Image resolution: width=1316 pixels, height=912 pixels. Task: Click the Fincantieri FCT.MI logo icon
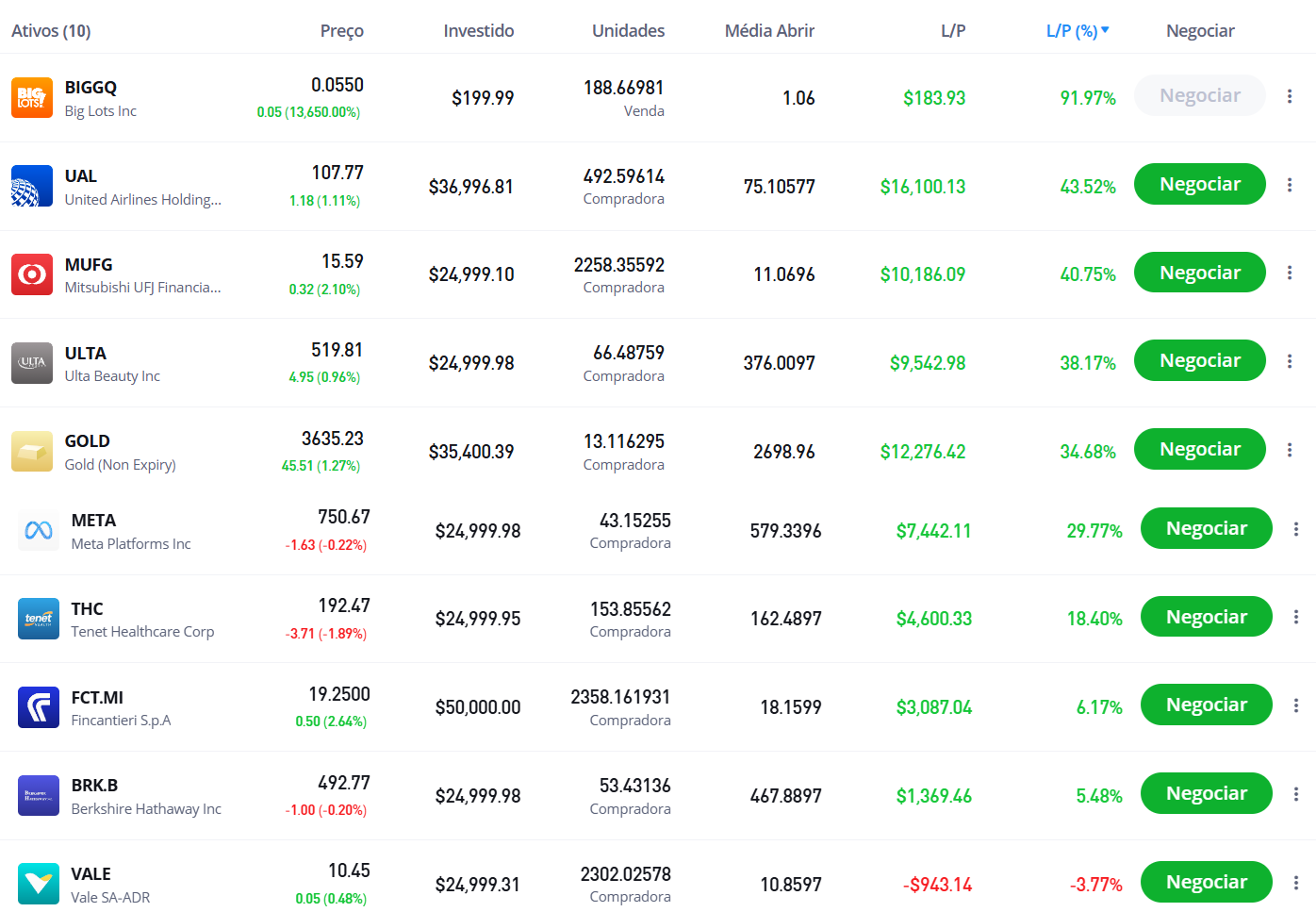pyautogui.click(x=39, y=707)
